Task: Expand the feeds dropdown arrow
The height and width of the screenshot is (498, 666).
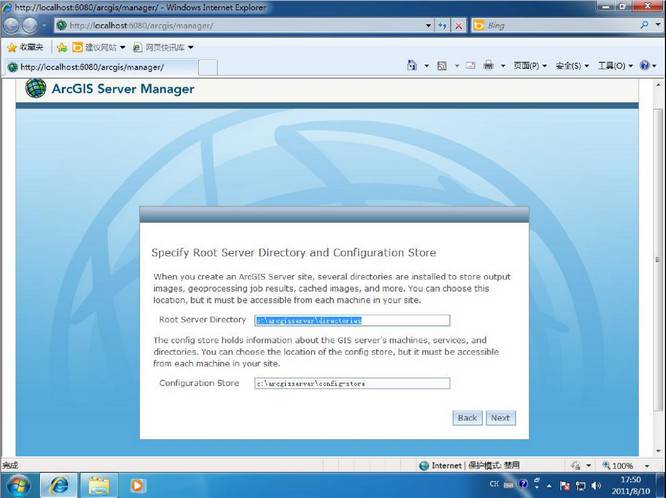Action: [457, 66]
